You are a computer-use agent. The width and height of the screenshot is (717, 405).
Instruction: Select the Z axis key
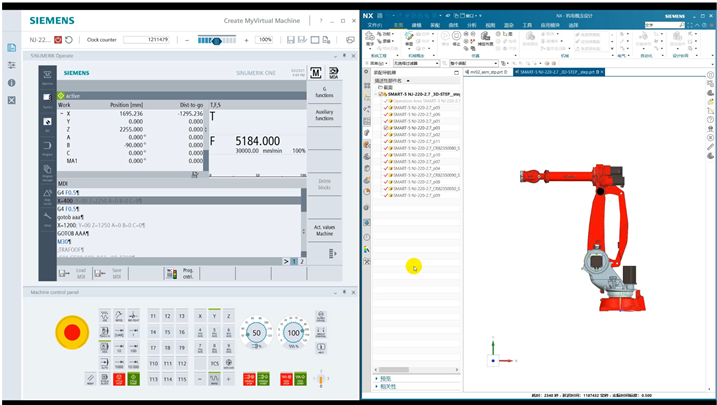tap(229, 316)
